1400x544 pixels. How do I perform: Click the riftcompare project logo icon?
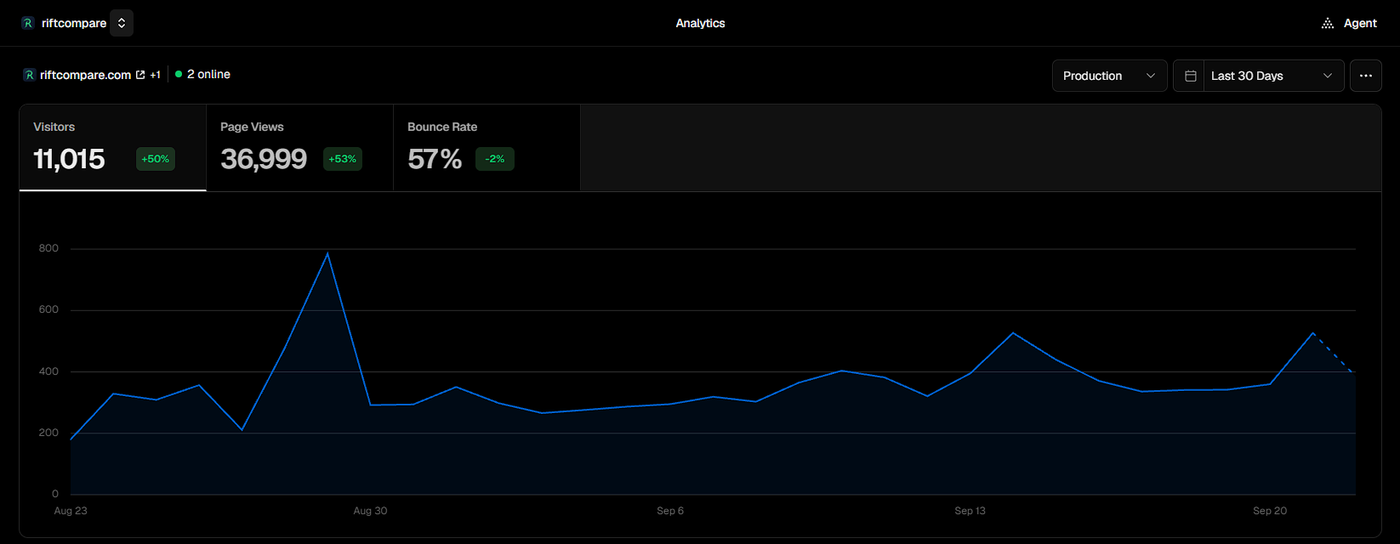(28, 23)
